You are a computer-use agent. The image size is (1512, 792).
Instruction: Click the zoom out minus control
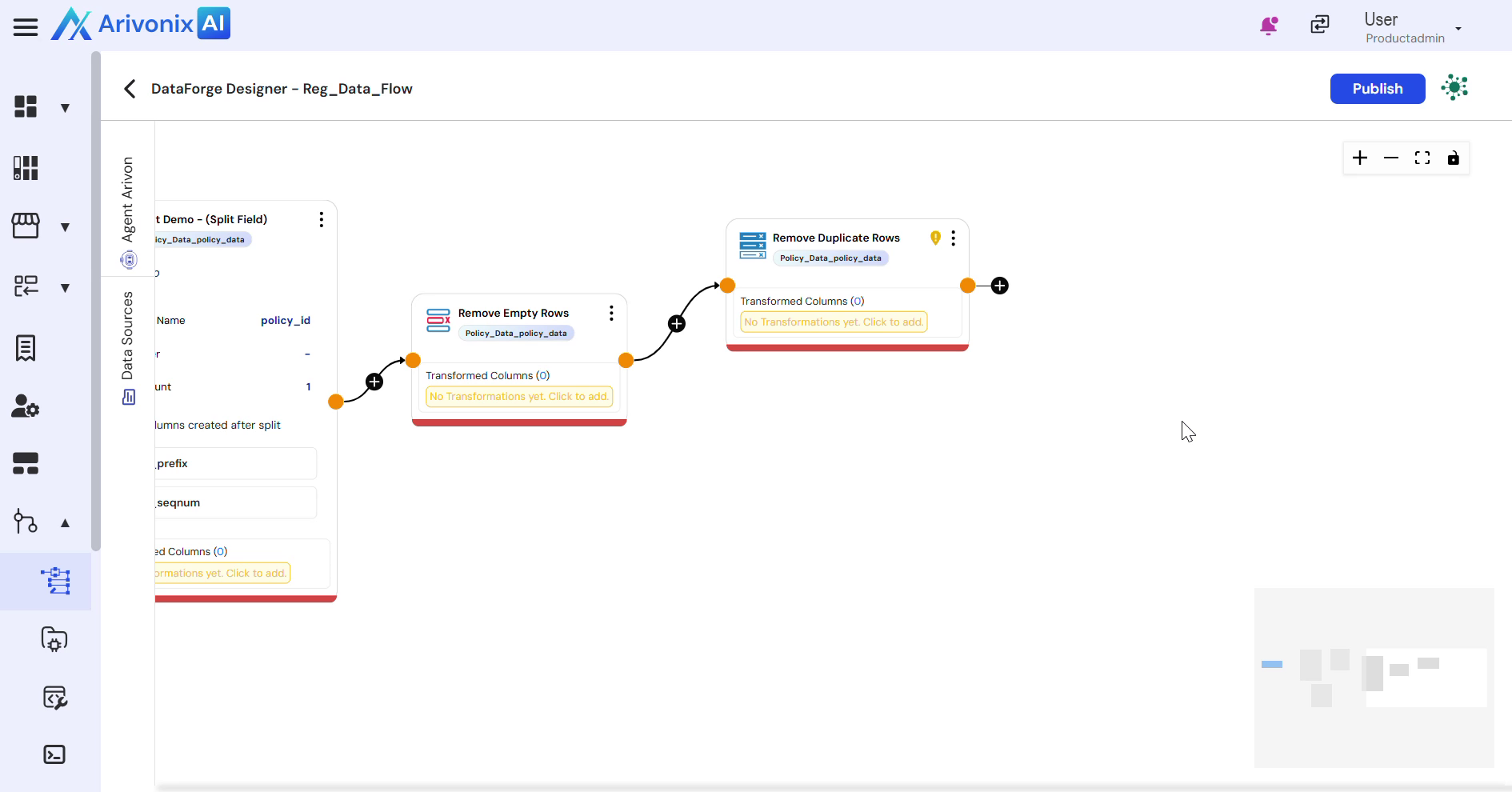point(1390,158)
